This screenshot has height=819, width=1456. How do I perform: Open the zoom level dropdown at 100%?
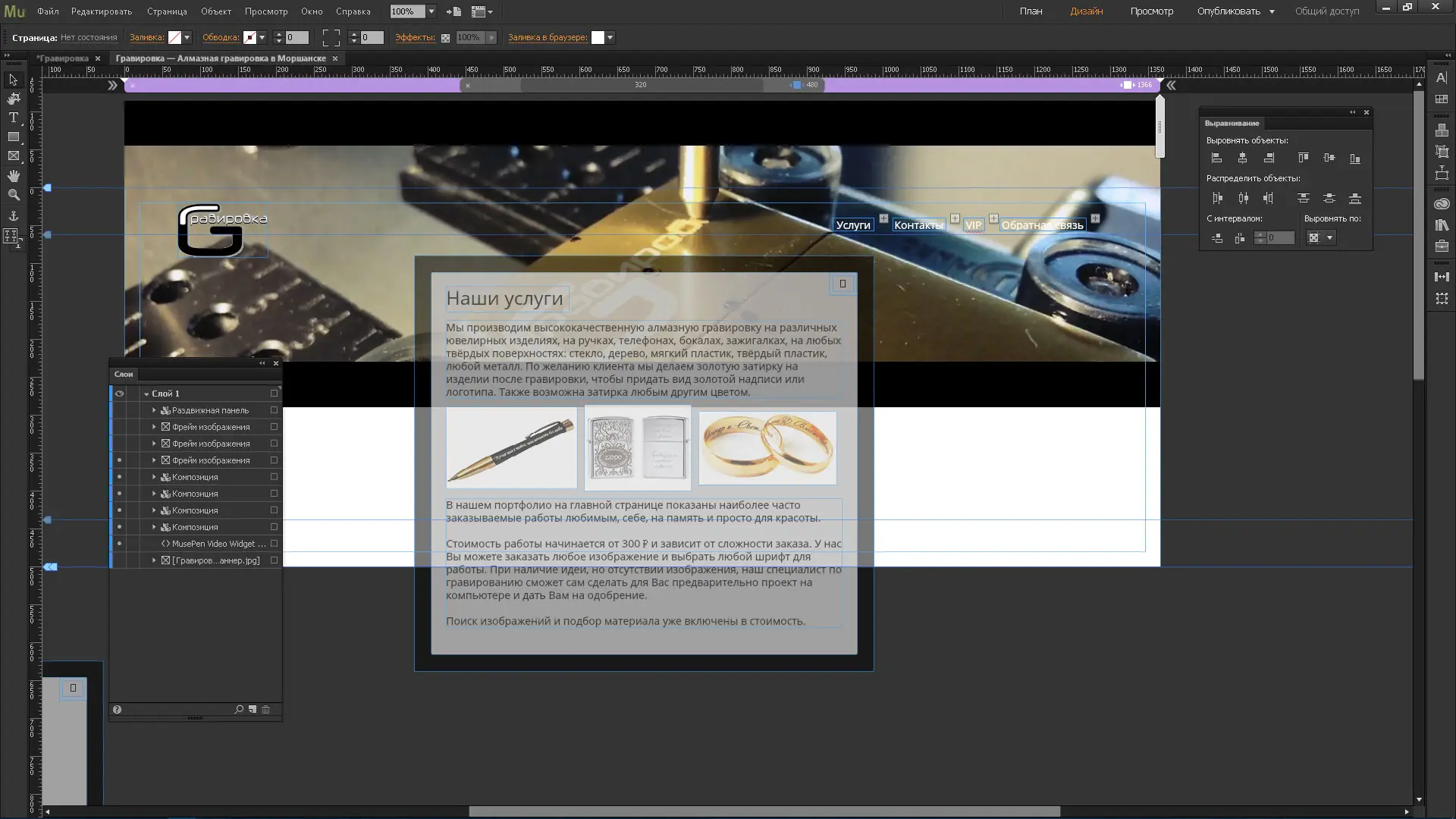pyautogui.click(x=431, y=11)
